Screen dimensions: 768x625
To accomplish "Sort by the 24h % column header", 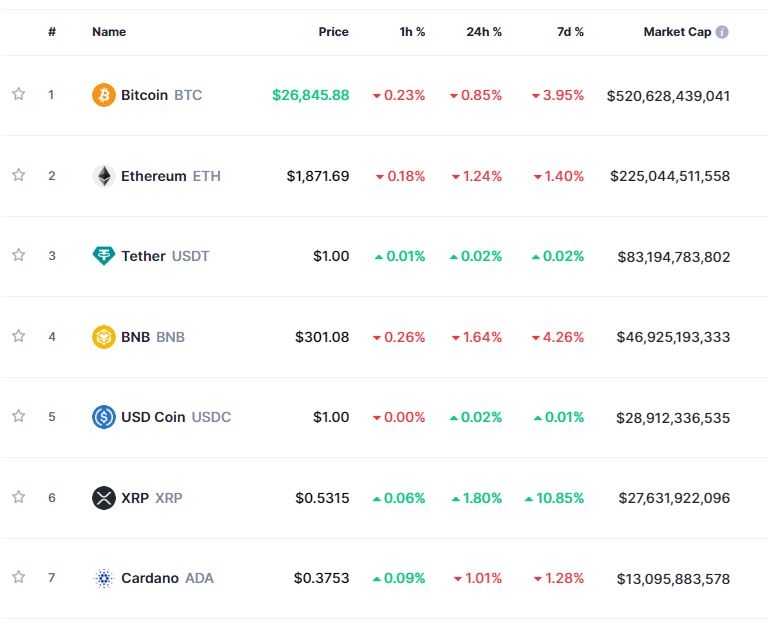I will pyautogui.click(x=484, y=32).
